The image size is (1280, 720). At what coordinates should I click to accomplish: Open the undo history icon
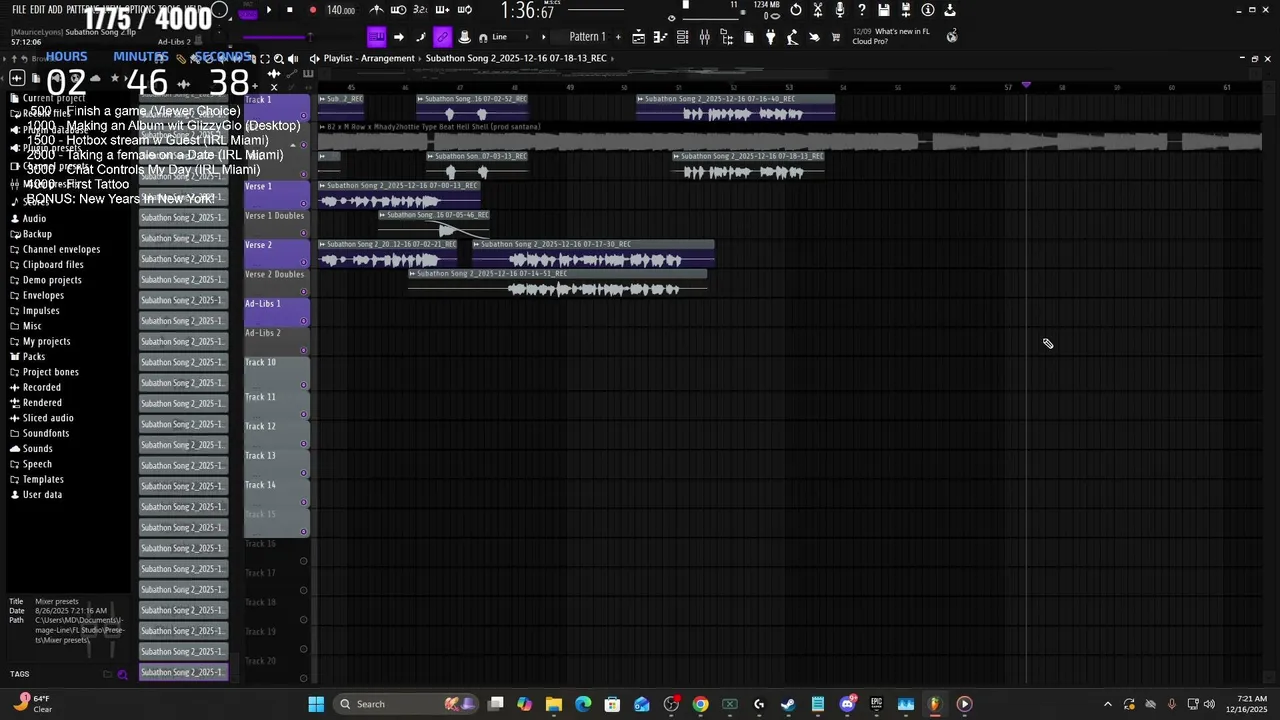[796, 10]
